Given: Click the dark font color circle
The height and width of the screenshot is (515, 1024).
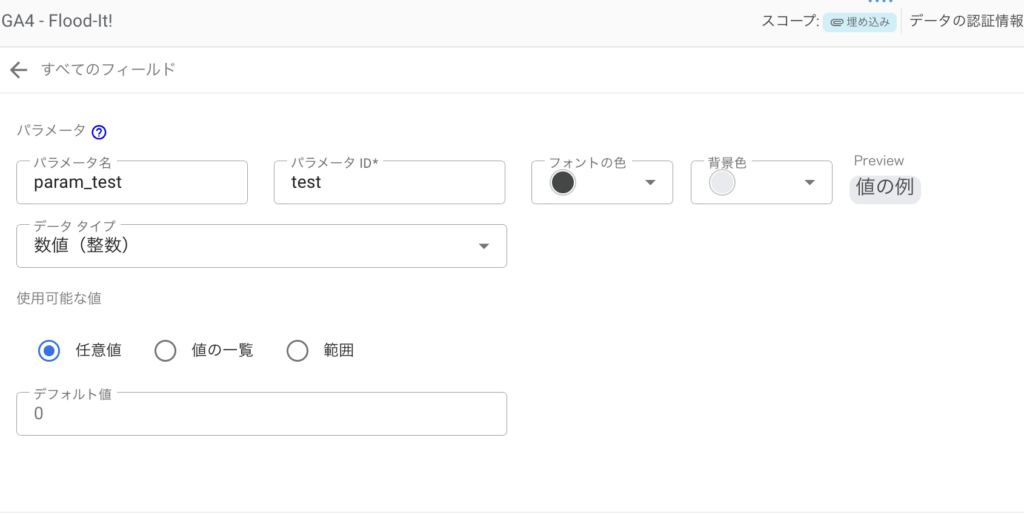Looking at the screenshot, I should [x=563, y=183].
